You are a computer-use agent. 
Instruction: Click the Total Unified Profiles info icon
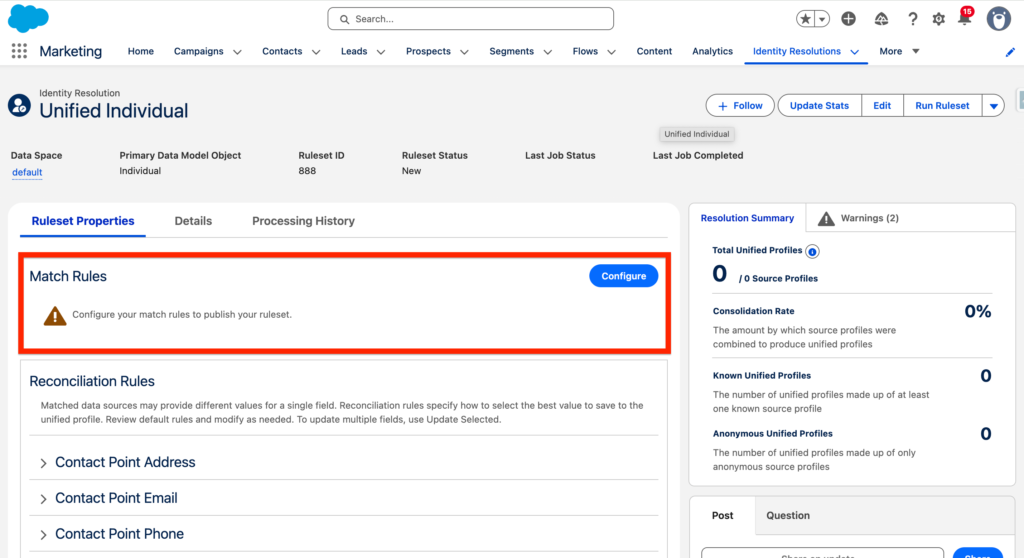(812, 251)
